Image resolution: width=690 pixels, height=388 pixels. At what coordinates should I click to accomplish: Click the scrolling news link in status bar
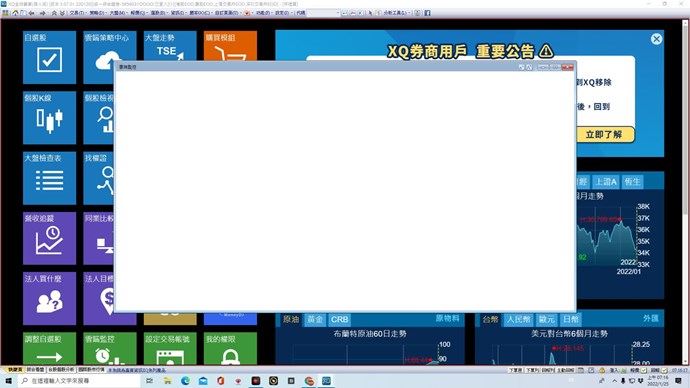pyautogui.click(x=137, y=370)
